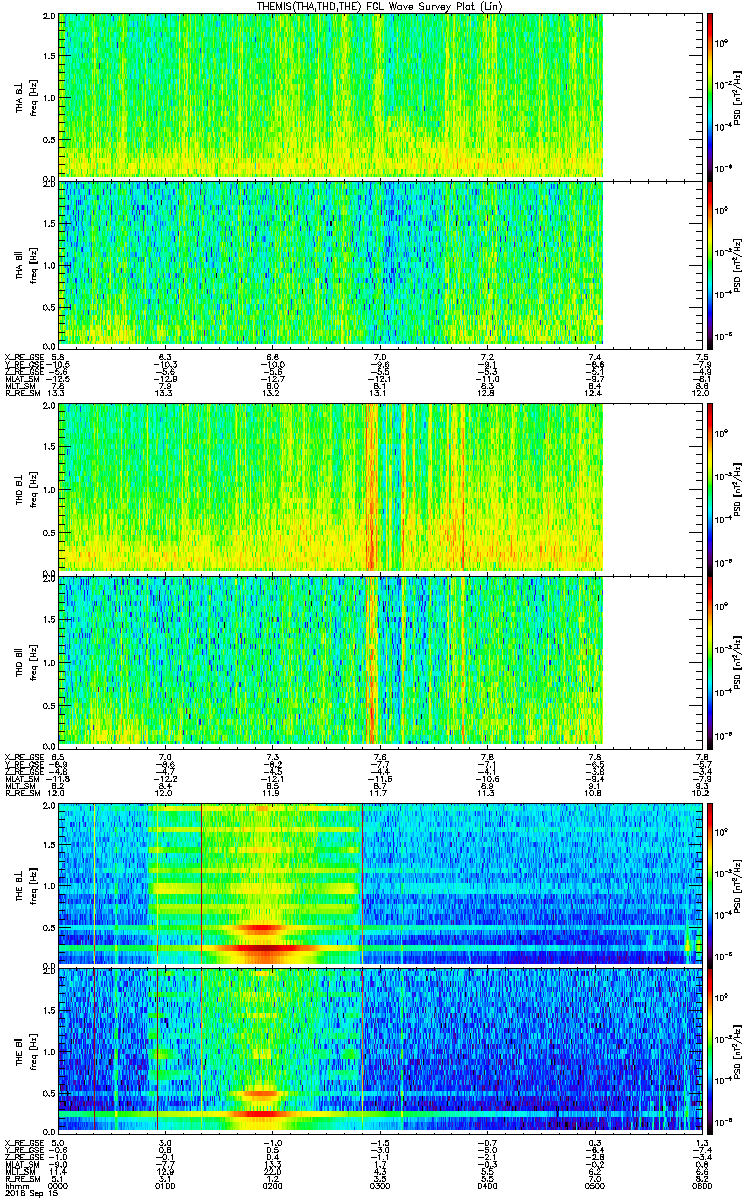This screenshot has height=1200, width=750.
Task: Click the THA B-parallel freq [Hz] axis label
Action: tap(33, 263)
